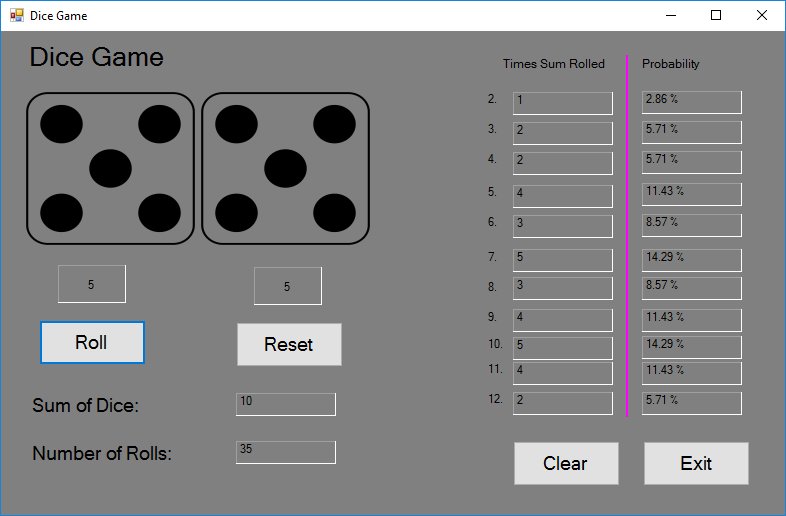The width and height of the screenshot is (786, 516).
Task: Click the left dice image
Action: 110,168
